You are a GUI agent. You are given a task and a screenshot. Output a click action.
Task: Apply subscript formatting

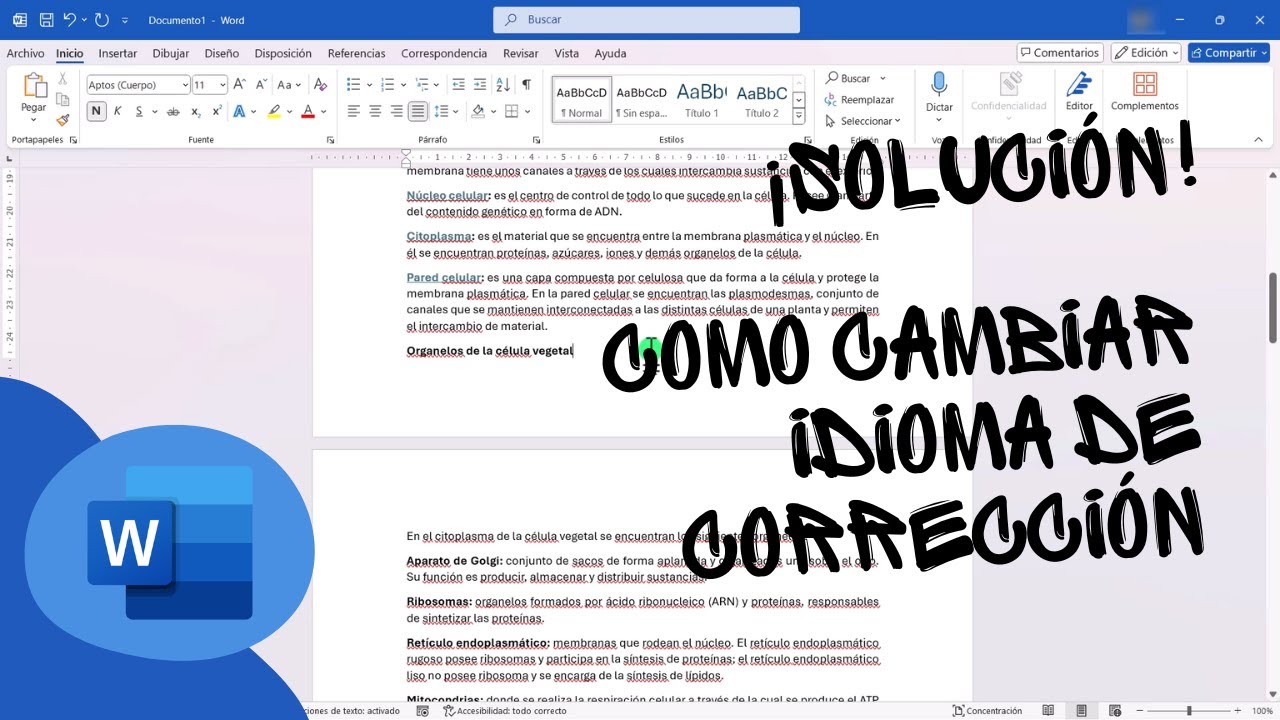coord(195,112)
